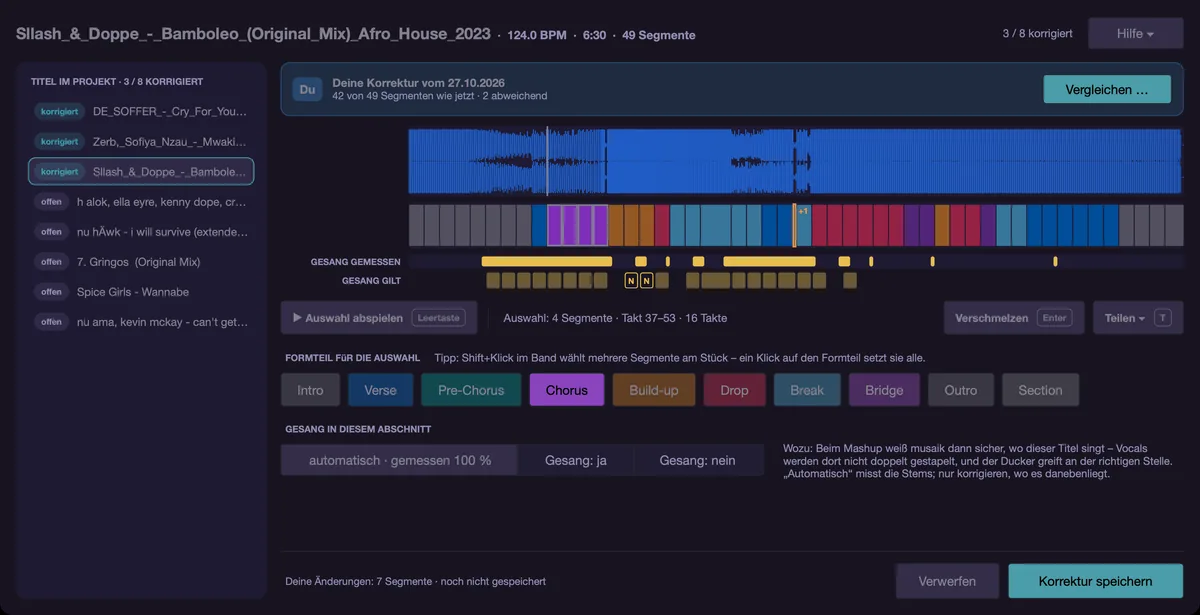Click "Deine Korrektur vom 27.10.2026" heading

419,82
